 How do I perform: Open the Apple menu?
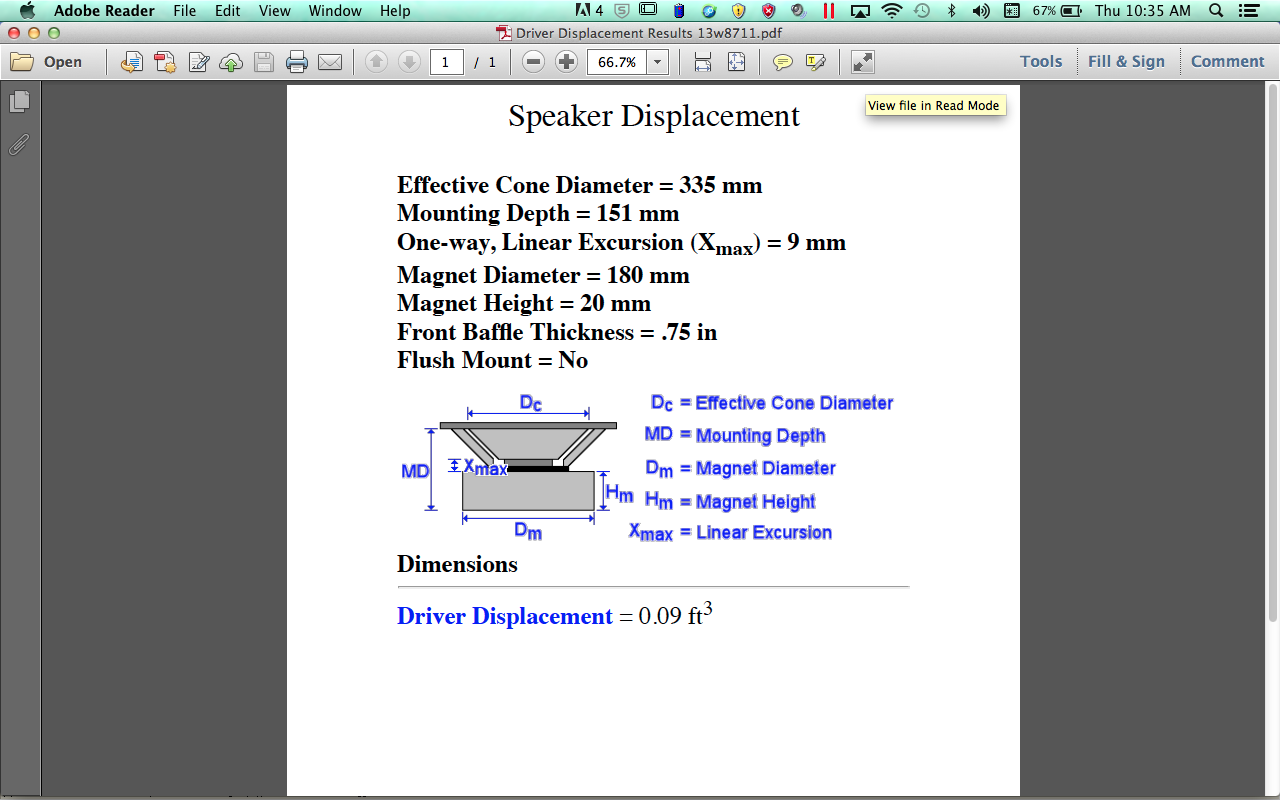27,11
